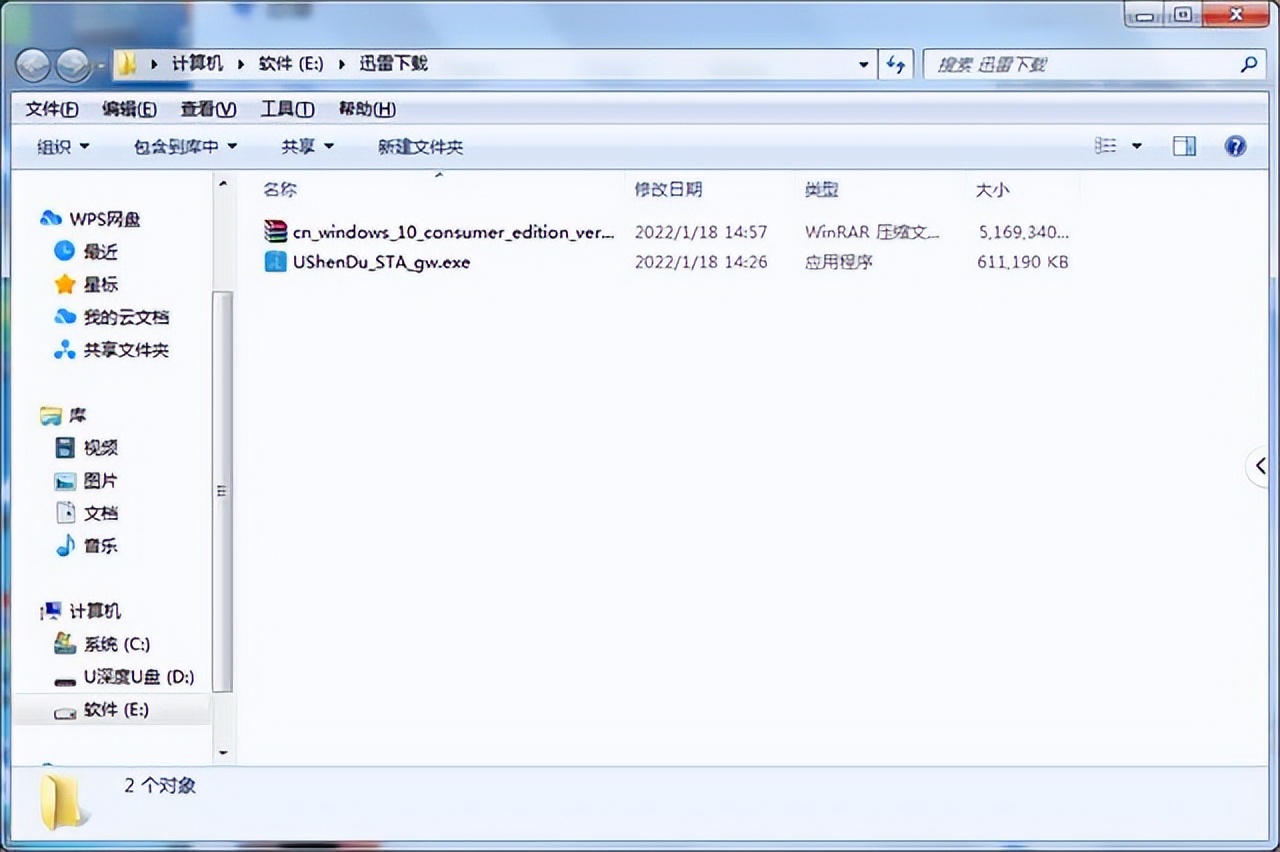The image size is (1280, 852).
Task: Toggle the preview pane icon
Action: click(1184, 146)
